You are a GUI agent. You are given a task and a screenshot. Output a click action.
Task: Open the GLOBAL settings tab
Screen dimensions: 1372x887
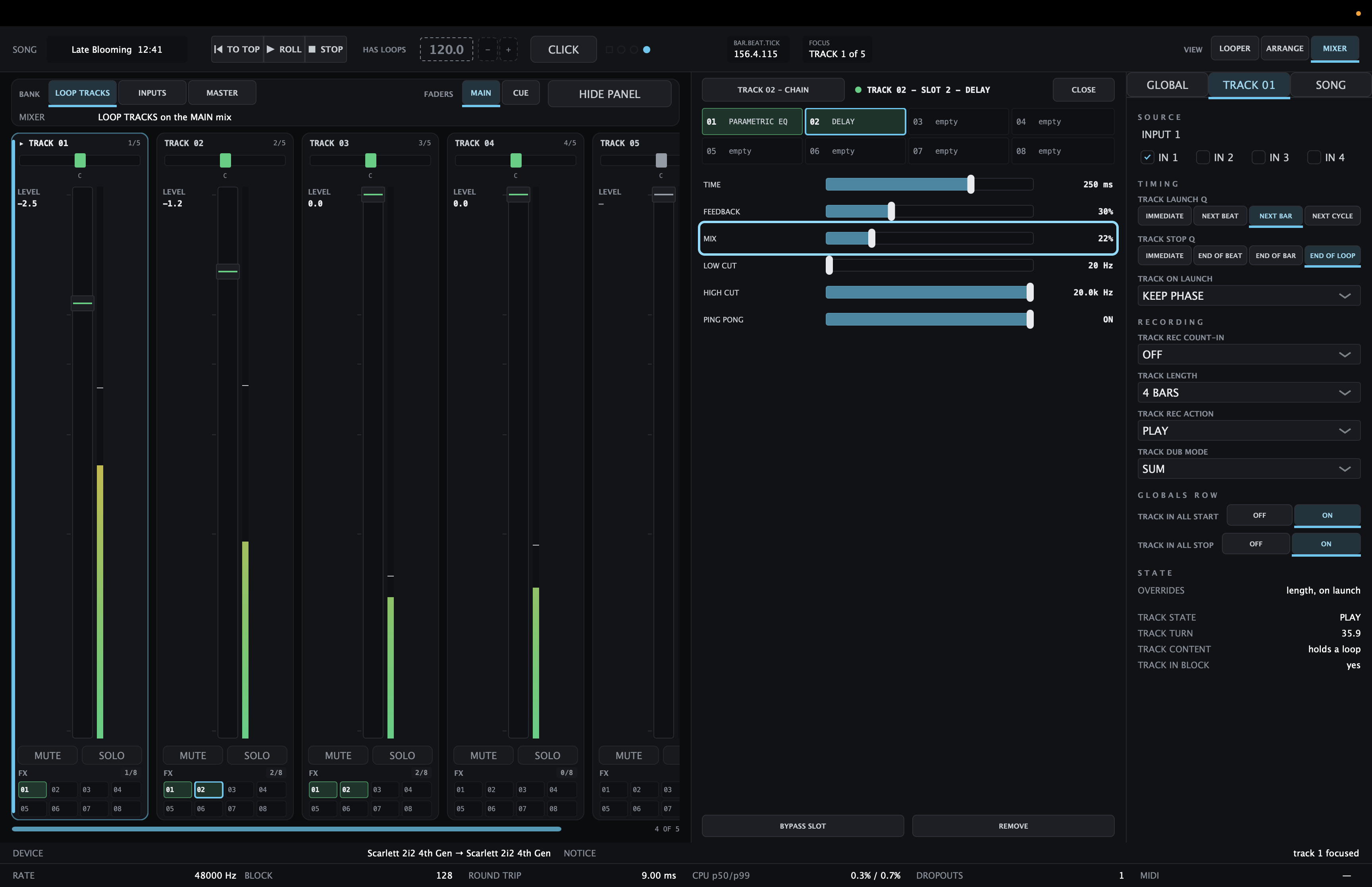coord(1167,85)
